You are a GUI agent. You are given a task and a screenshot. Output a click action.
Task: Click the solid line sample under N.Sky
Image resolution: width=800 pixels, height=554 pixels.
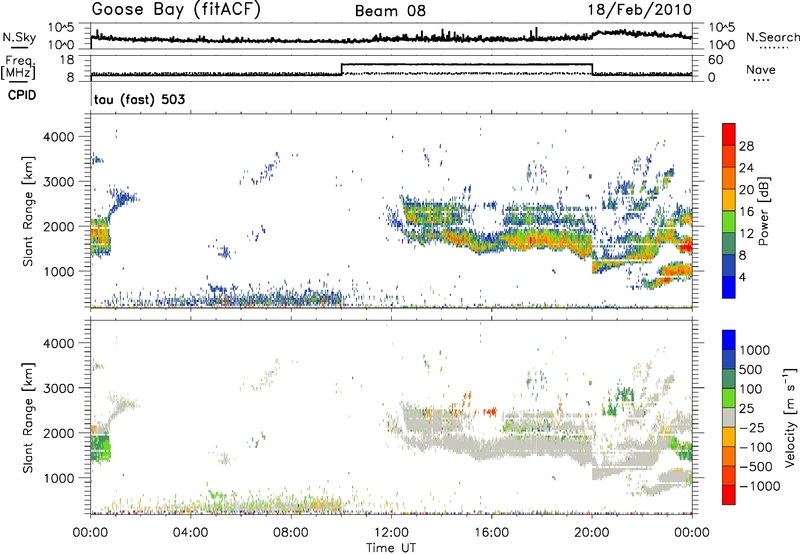click(19, 48)
